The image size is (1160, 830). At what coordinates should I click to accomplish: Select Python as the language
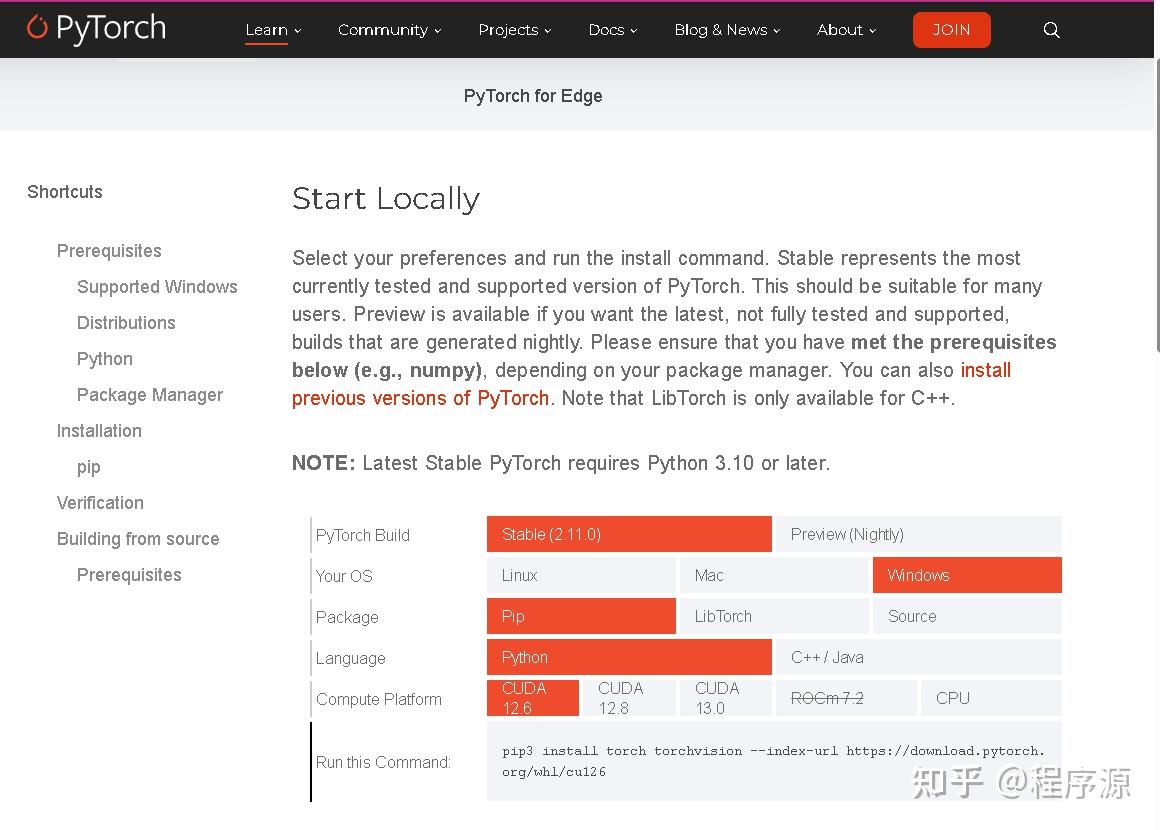[629, 657]
